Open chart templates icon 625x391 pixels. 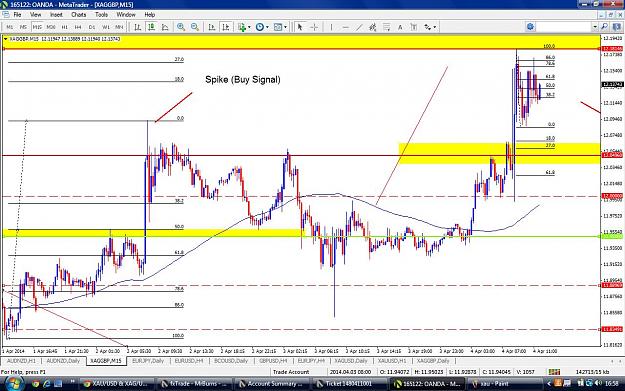coord(278,27)
